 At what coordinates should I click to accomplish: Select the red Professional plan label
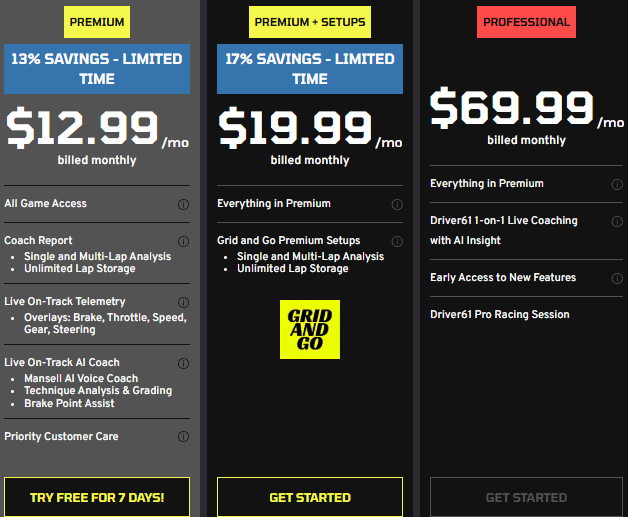(x=526, y=22)
